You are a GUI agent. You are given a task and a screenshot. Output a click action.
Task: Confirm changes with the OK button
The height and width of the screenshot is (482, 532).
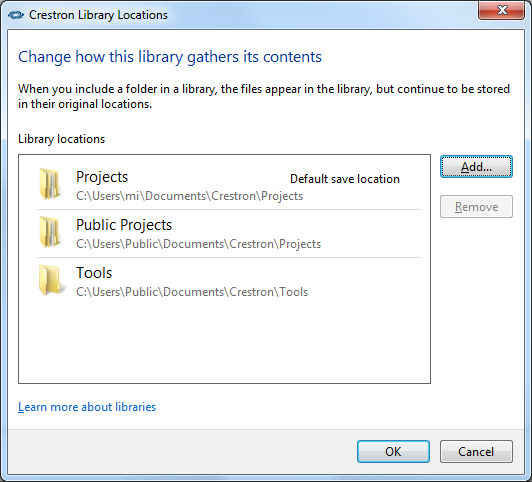[393, 451]
